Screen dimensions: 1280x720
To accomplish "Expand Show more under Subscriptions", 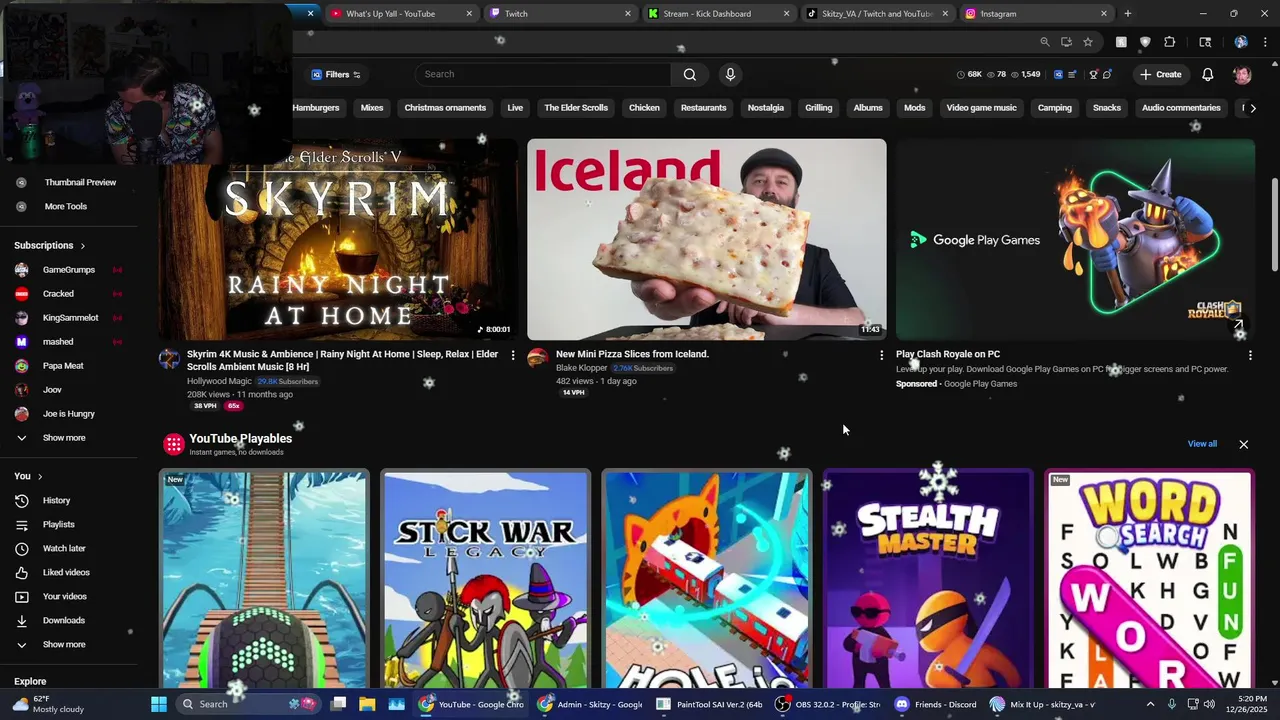I will 64,438.
